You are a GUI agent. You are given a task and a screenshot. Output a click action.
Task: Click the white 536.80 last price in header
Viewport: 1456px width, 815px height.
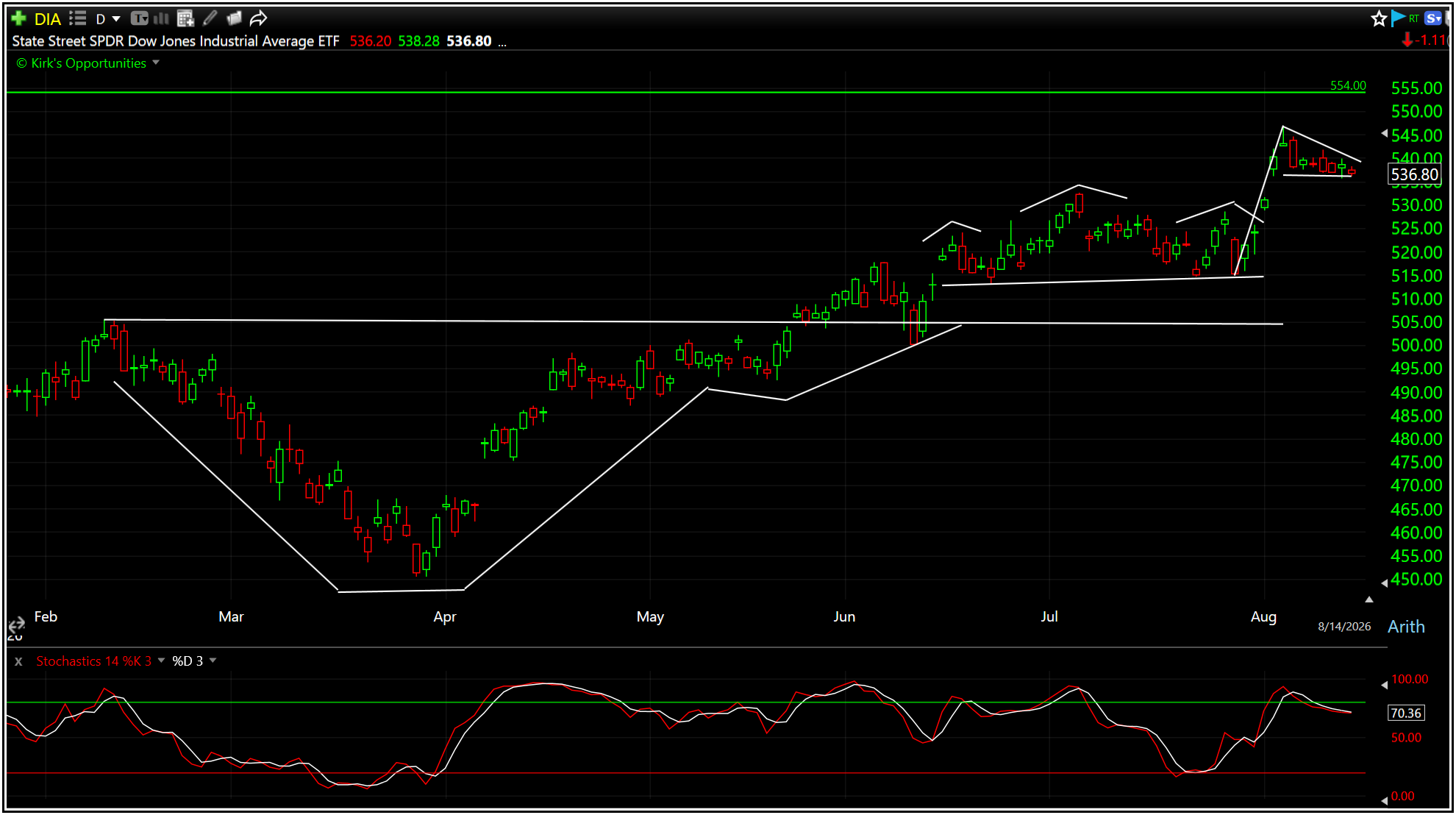tap(468, 41)
